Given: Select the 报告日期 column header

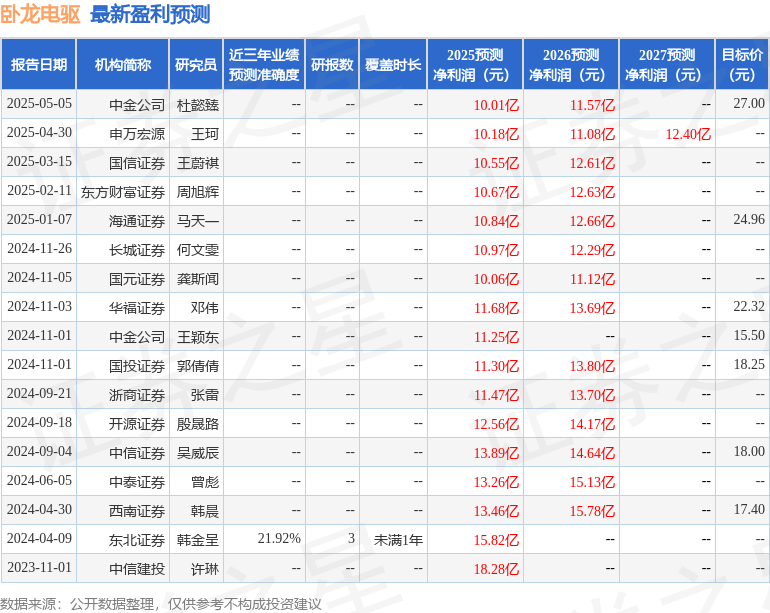Looking at the screenshot, I should click(38, 64).
